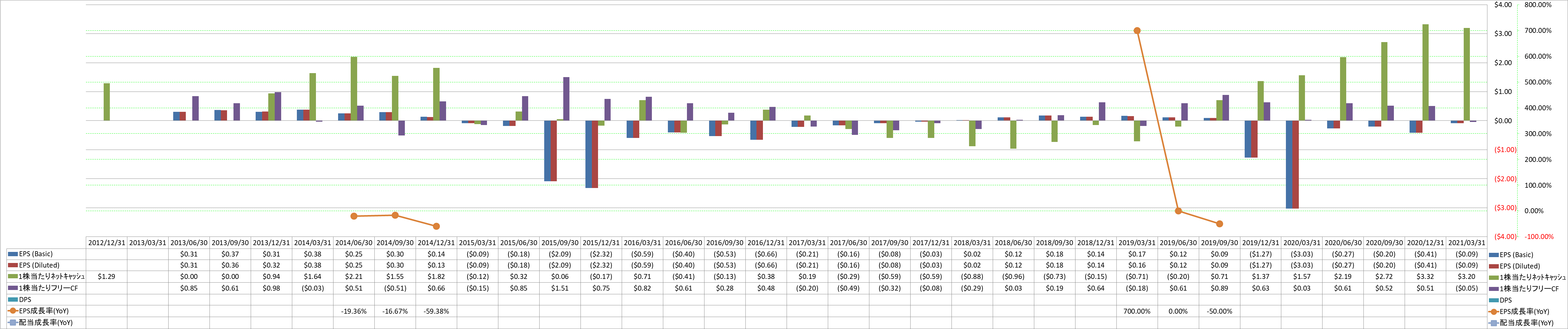Click the 配当成長率(YoY) row header in the table
Screen dimensions: 1568x329
[46, 322]
